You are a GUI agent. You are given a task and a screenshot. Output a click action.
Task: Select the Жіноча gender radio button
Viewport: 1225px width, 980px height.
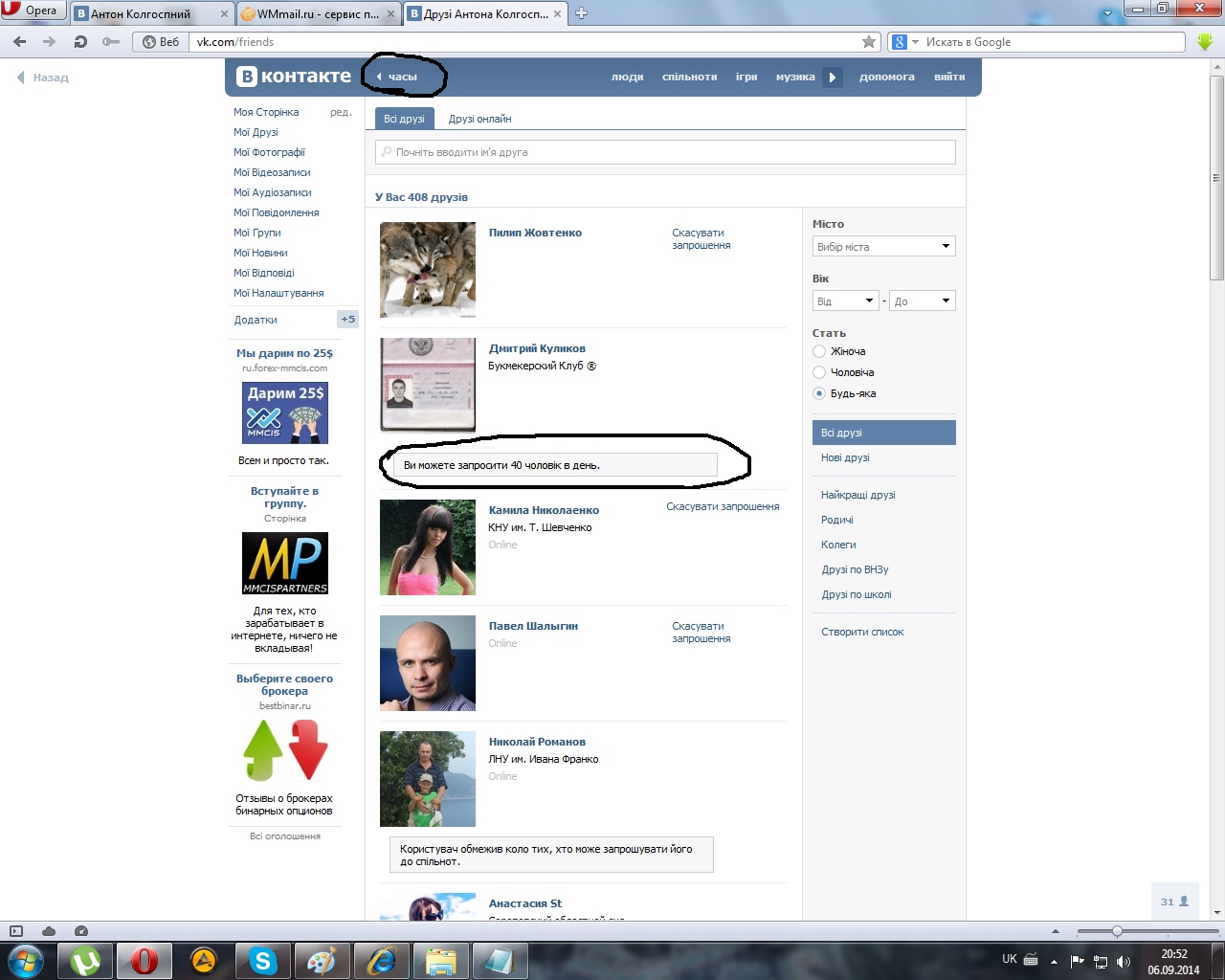819,351
